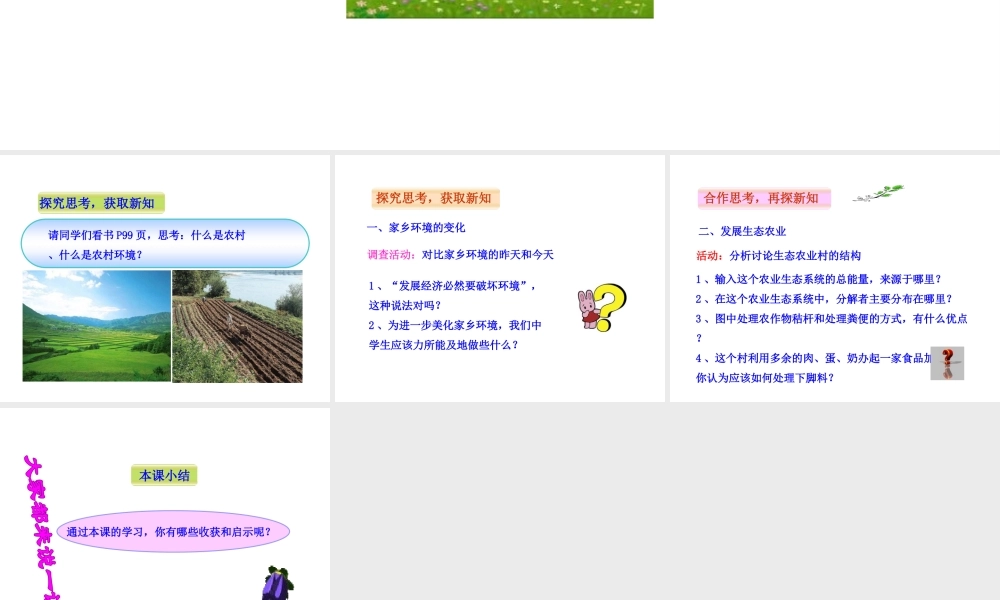Click the rabbit with yellow question mark
The height and width of the screenshot is (600, 1000).
coord(602,308)
